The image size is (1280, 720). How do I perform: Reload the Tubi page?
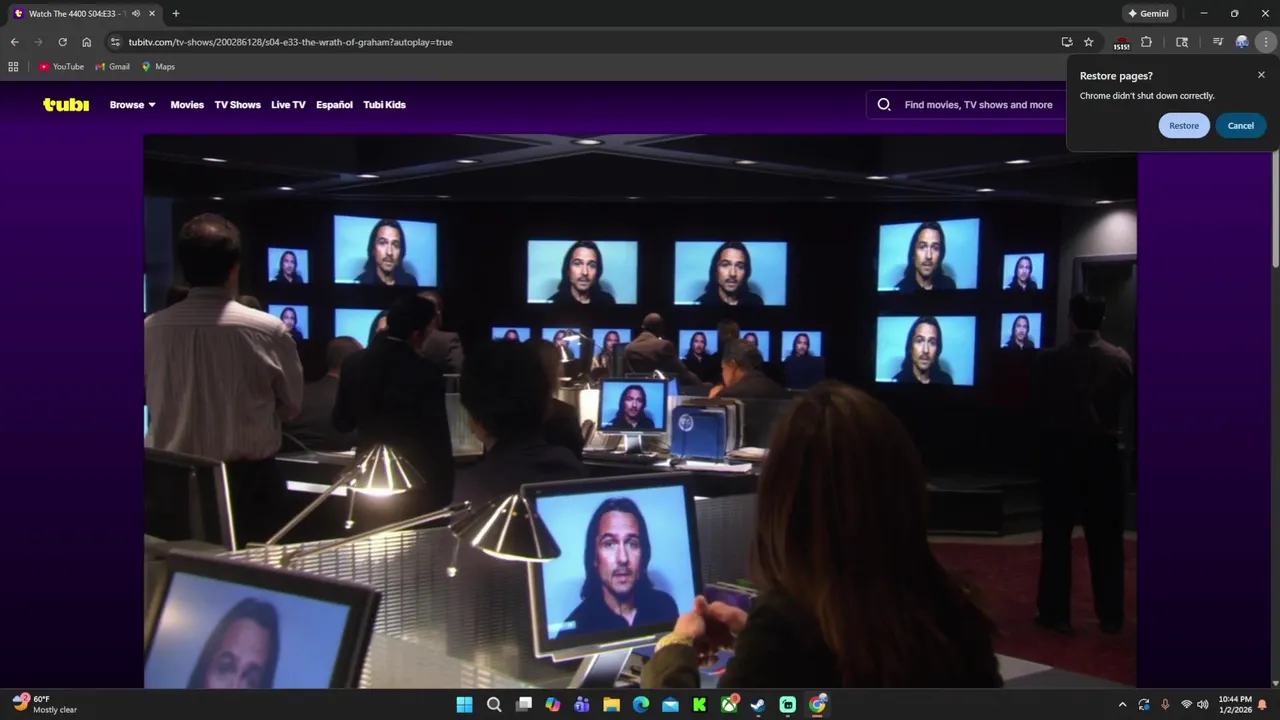coord(62,42)
